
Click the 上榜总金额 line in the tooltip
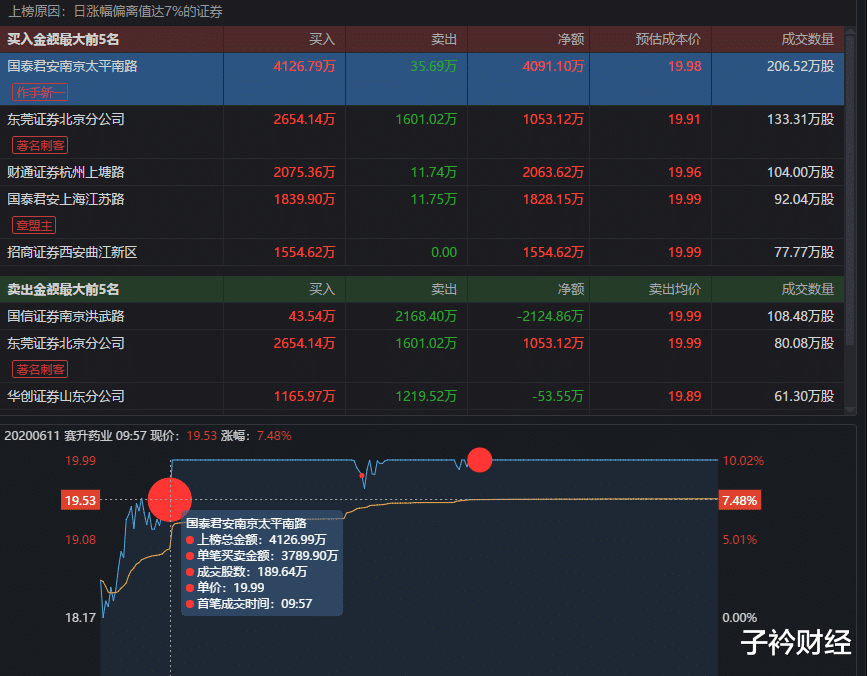pyautogui.click(x=257, y=540)
